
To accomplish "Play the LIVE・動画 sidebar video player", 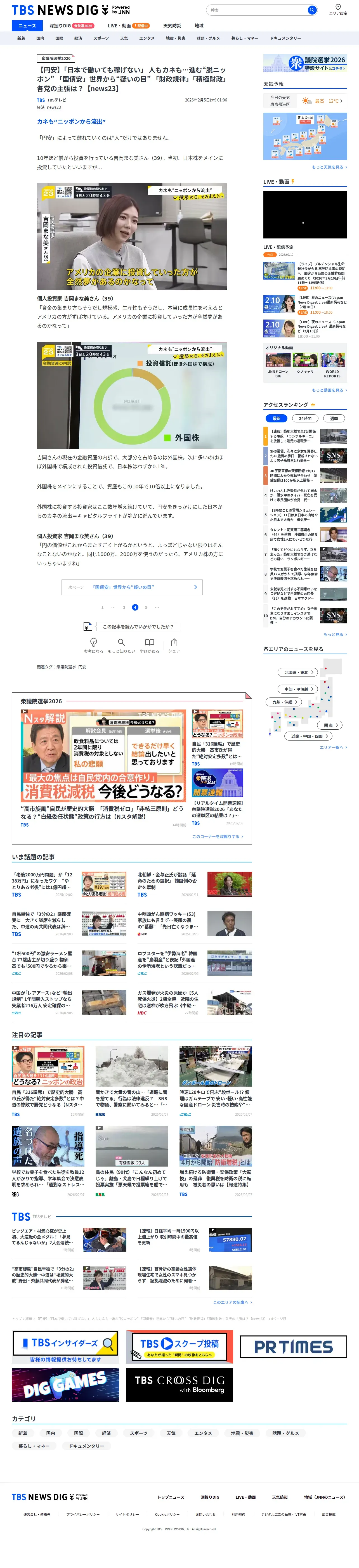I will 305,215.
